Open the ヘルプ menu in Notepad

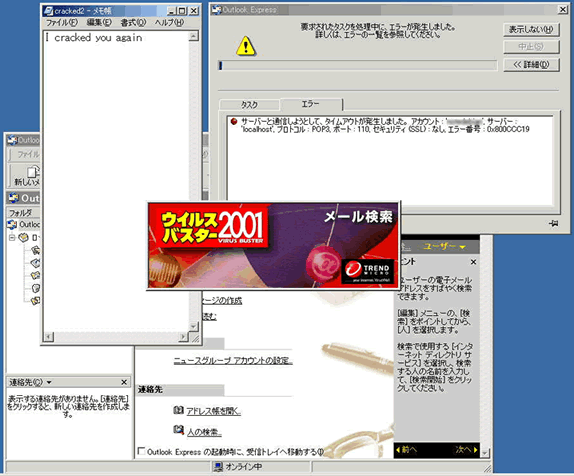pos(169,23)
